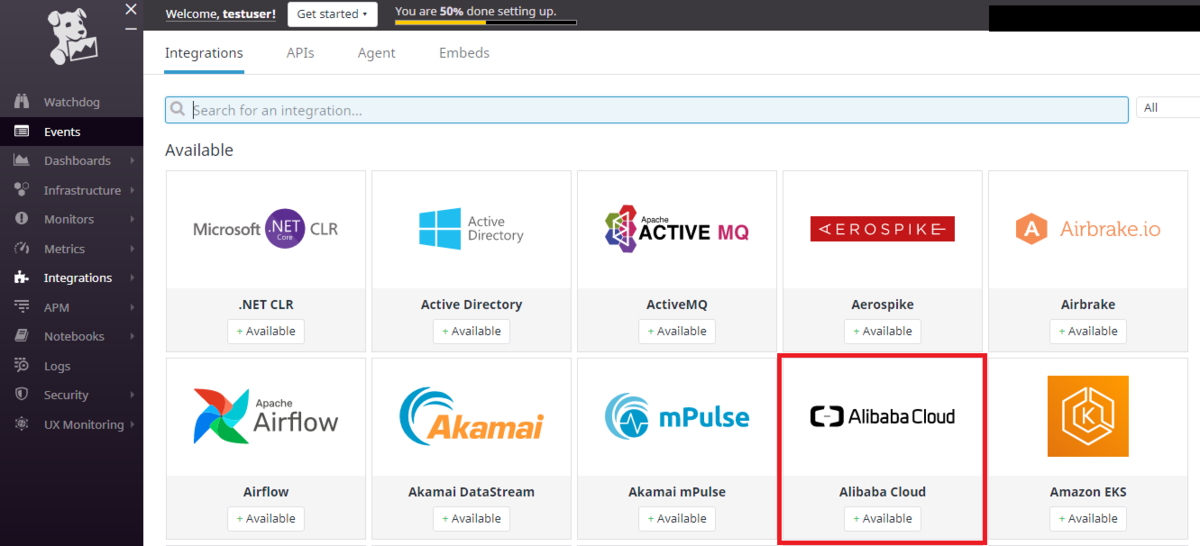Click the Welcome, testuser! greeting
Screen dimensions: 1200x546
pyautogui.click(x=220, y=14)
